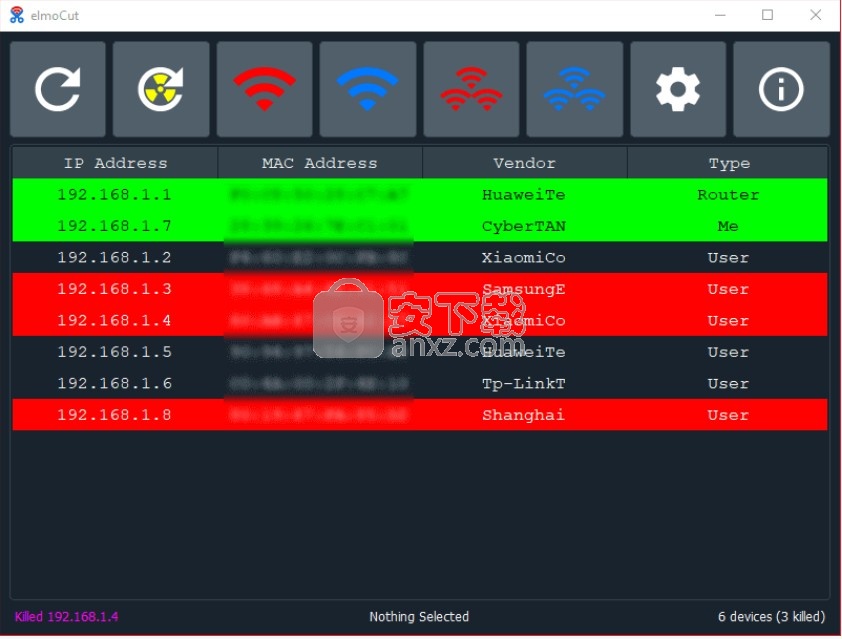Viewport: 842px width, 639px height.
Task: Select device 192.168.1.2
Action: (x=420, y=258)
